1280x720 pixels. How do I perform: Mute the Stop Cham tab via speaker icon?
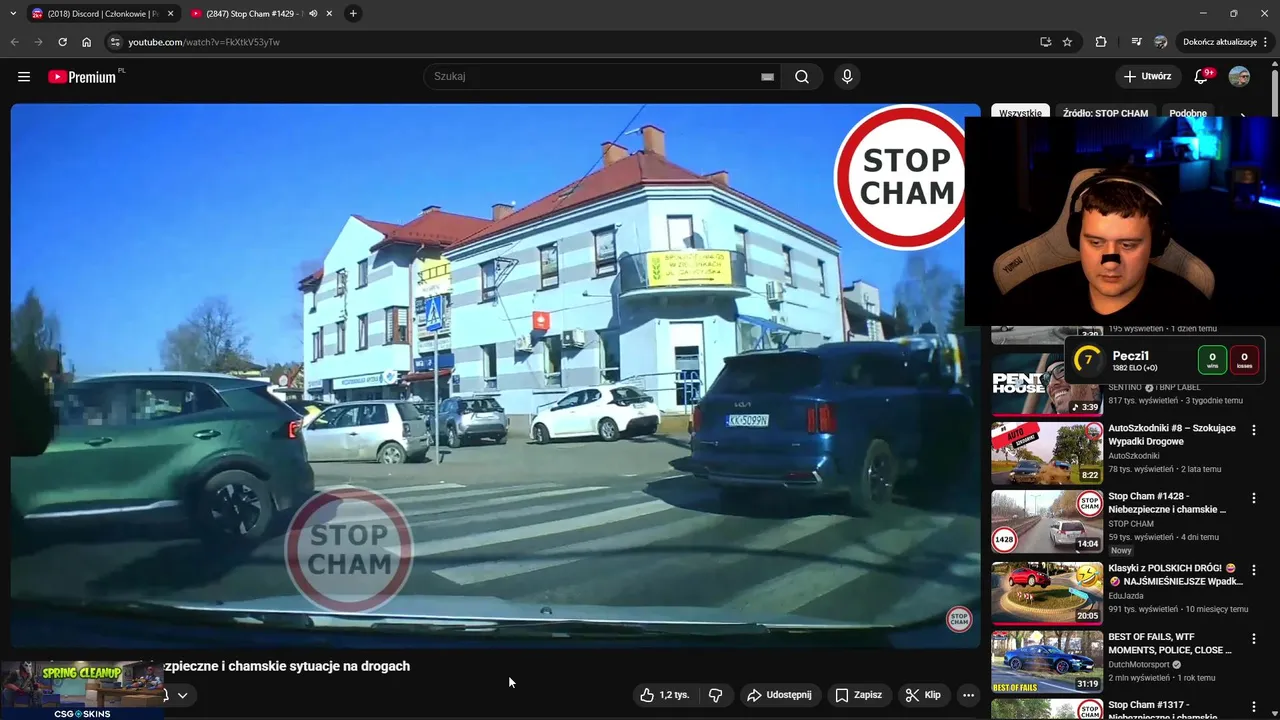pos(313,14)
